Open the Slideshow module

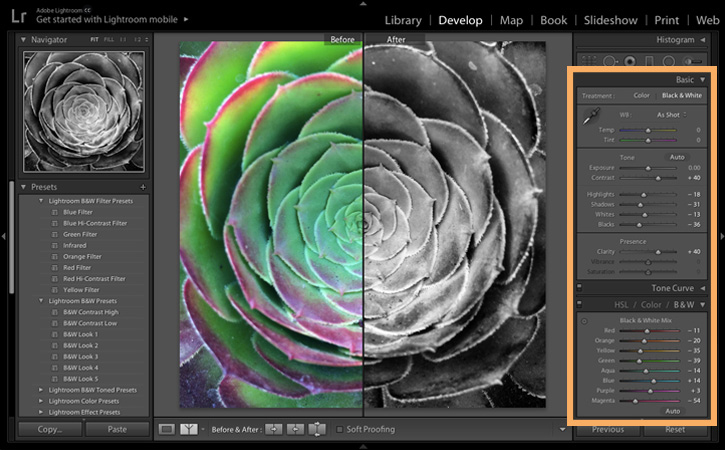(x=610, y=20)
